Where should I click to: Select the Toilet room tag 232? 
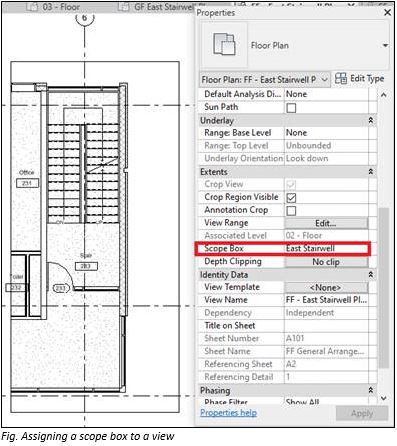15,287
